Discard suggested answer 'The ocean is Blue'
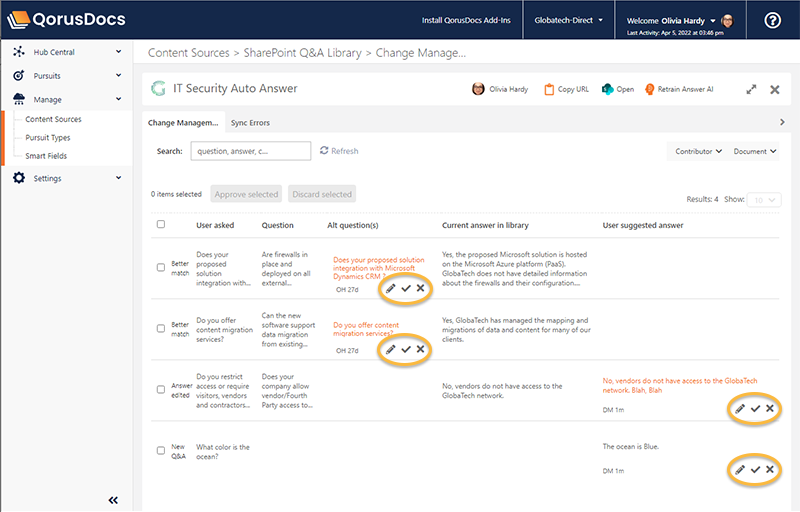800x512 pixels. click(770, 469)
